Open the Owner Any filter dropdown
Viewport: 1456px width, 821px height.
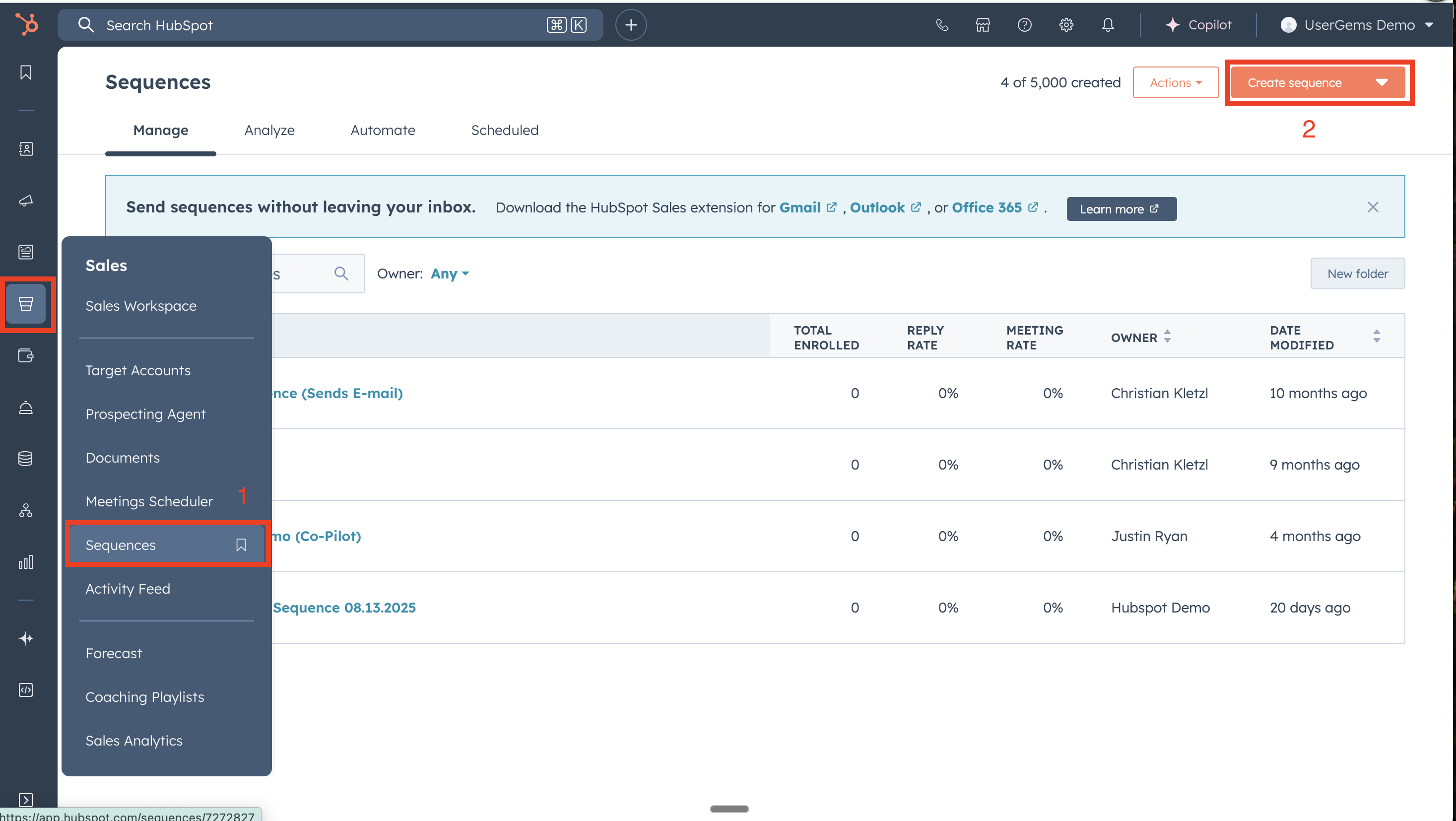[x=450, y=274]
